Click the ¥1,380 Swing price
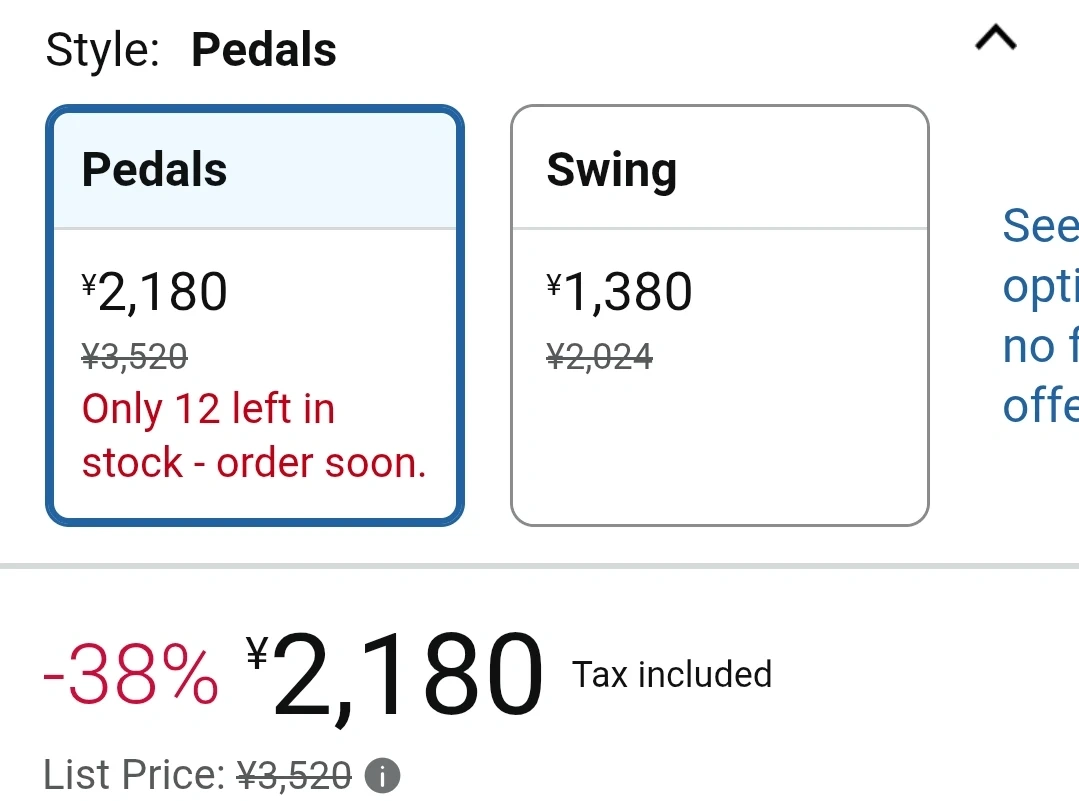The image size is (1079, 801). 620,292
